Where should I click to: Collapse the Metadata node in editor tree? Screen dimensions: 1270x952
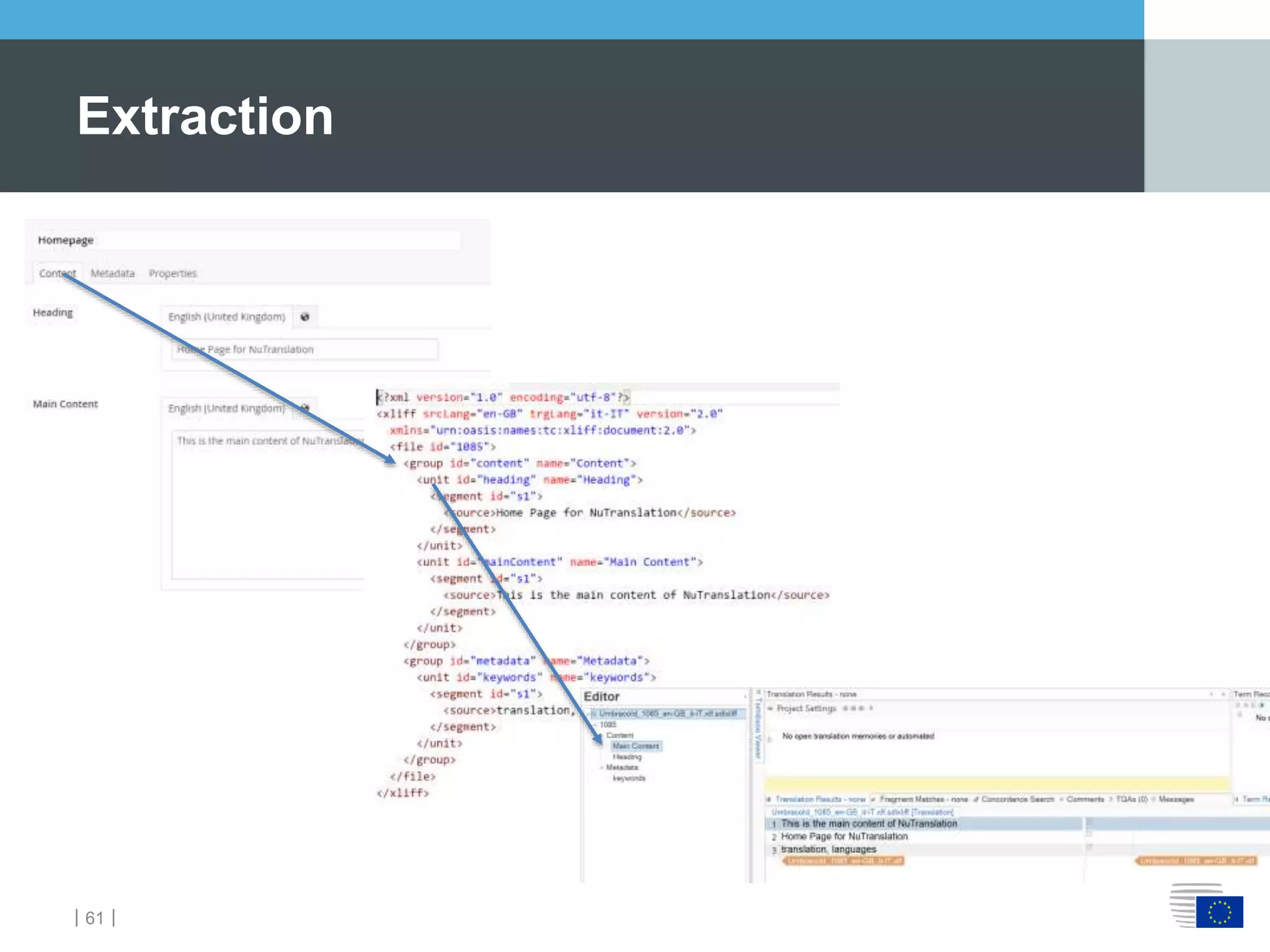601,768
